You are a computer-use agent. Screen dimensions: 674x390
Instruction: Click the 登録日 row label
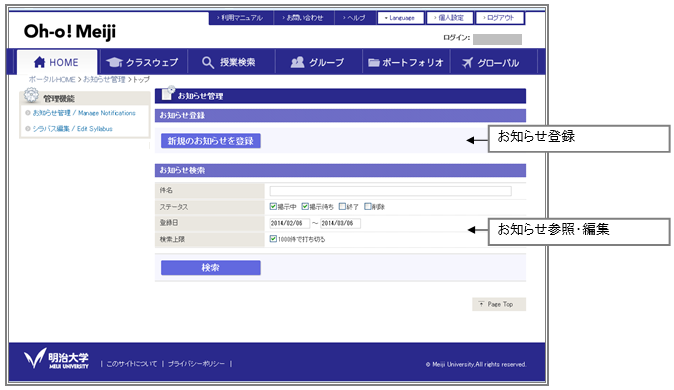(x=168, y=223)
